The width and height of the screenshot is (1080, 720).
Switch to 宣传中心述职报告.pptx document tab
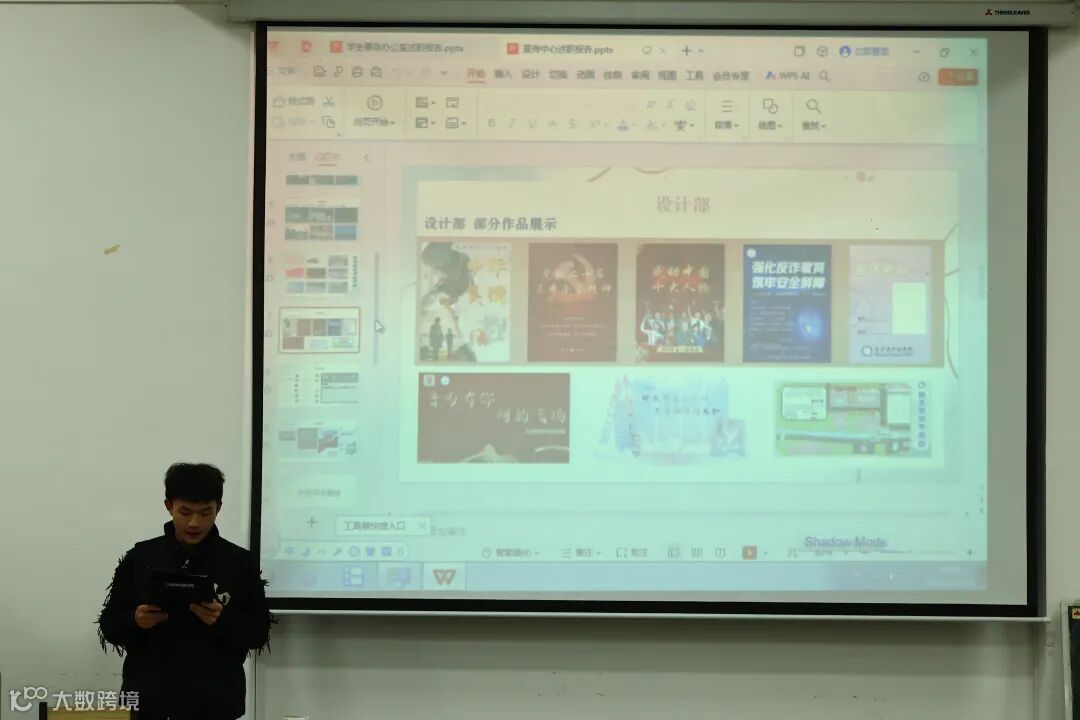click(560, 49)
